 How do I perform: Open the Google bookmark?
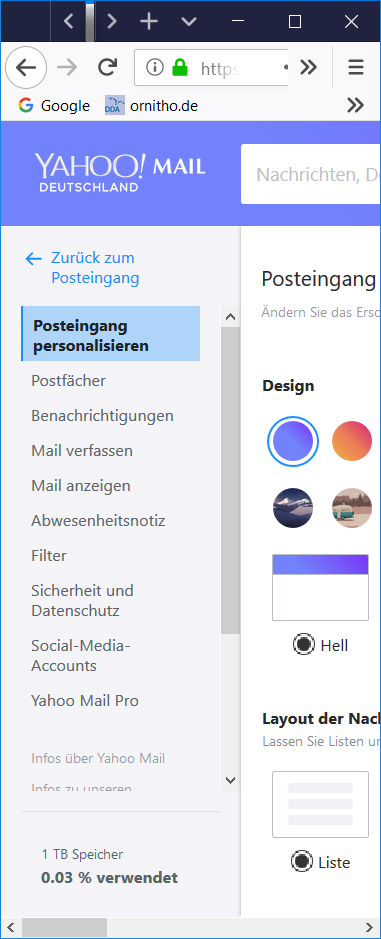pos(54,106)
